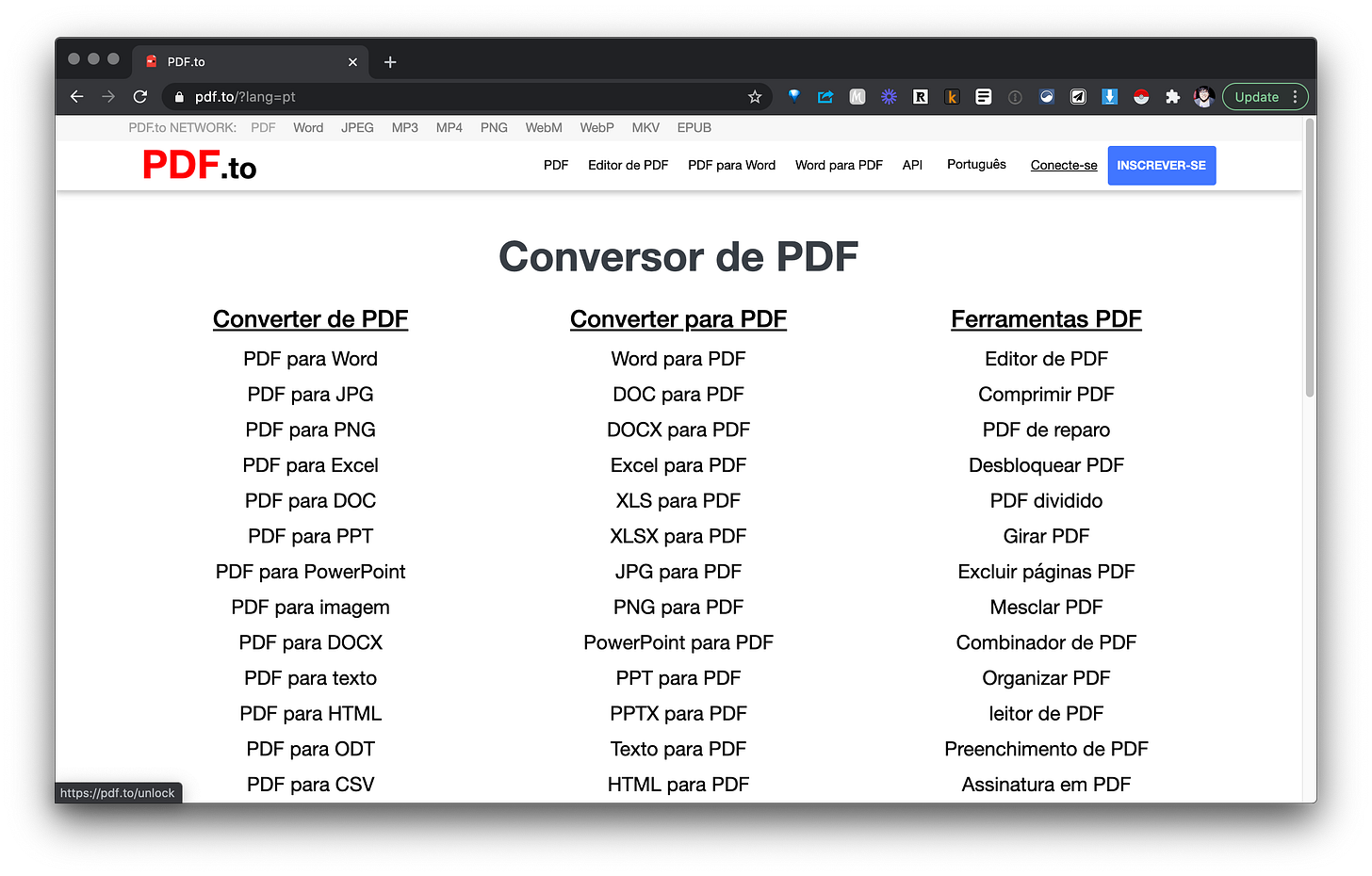Viewport: 1372px width, 876px height.
Task: Open the EPUB network link
Action: coord(694,127)
